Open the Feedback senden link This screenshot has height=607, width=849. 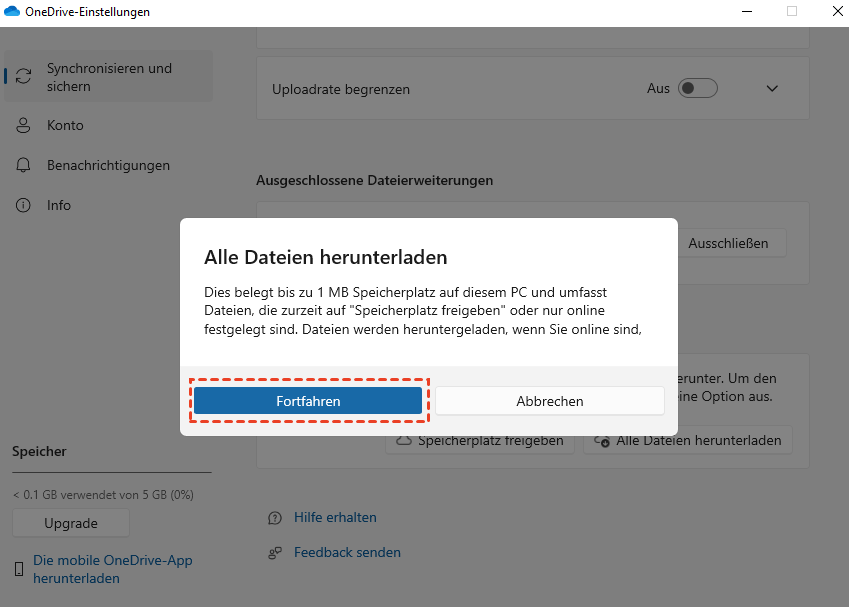click(347, 552)
